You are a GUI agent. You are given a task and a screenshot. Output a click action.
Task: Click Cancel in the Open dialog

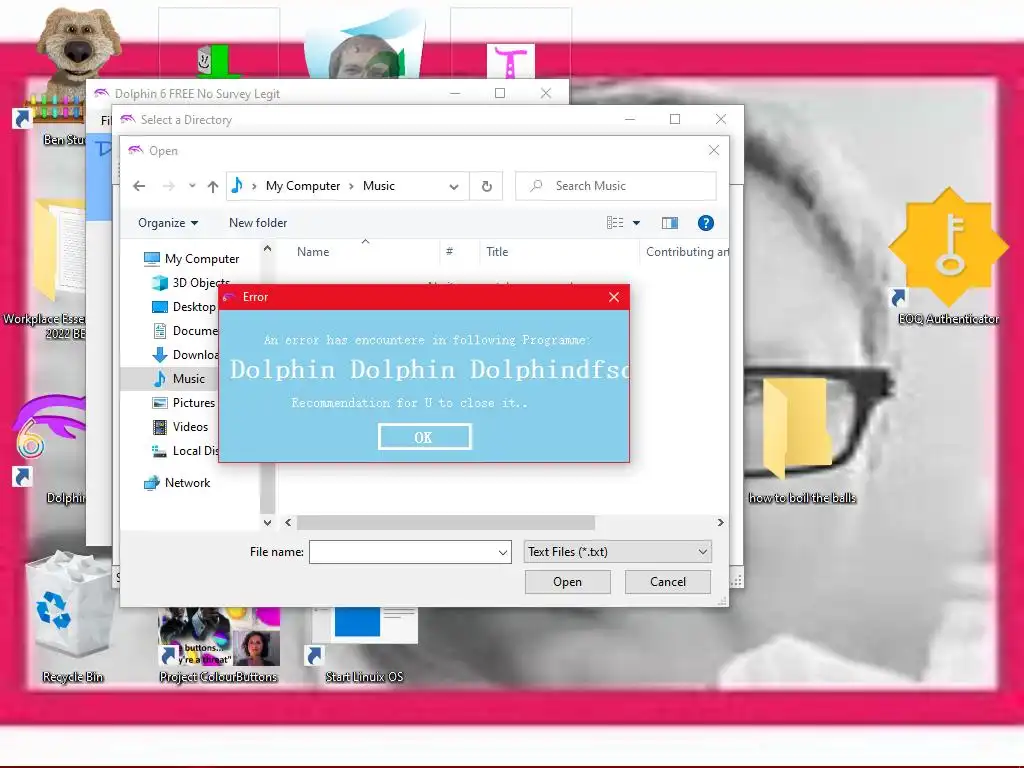(667, 582)
